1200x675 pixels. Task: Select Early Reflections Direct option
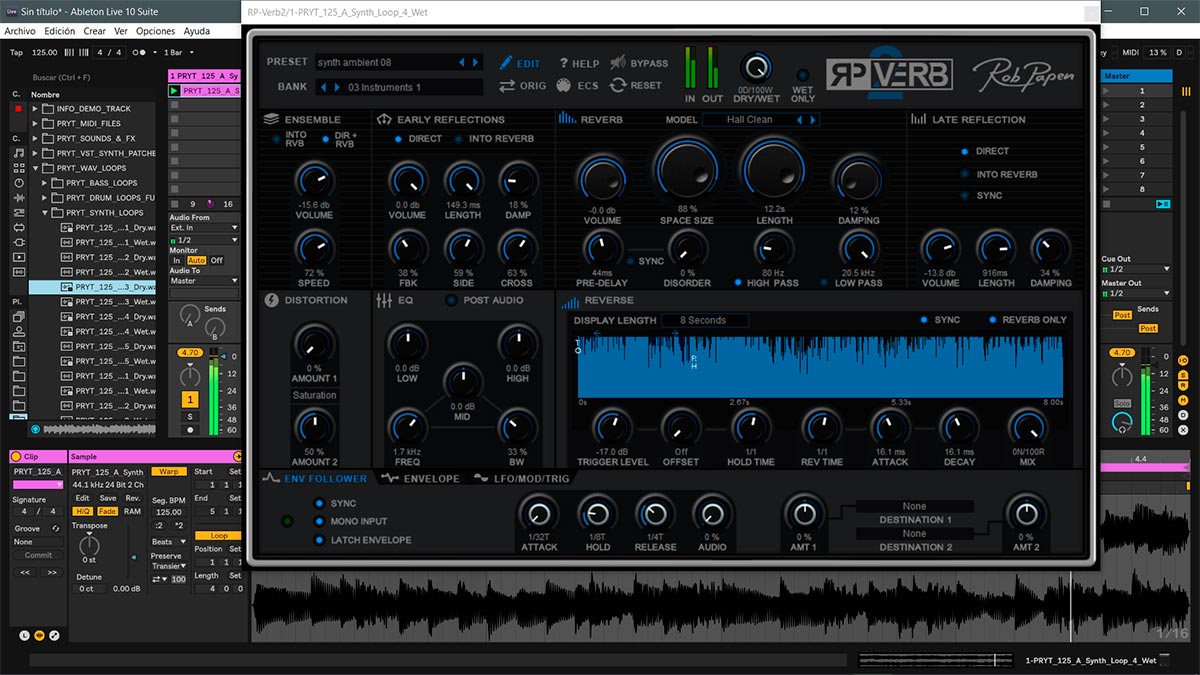point(398,139)
